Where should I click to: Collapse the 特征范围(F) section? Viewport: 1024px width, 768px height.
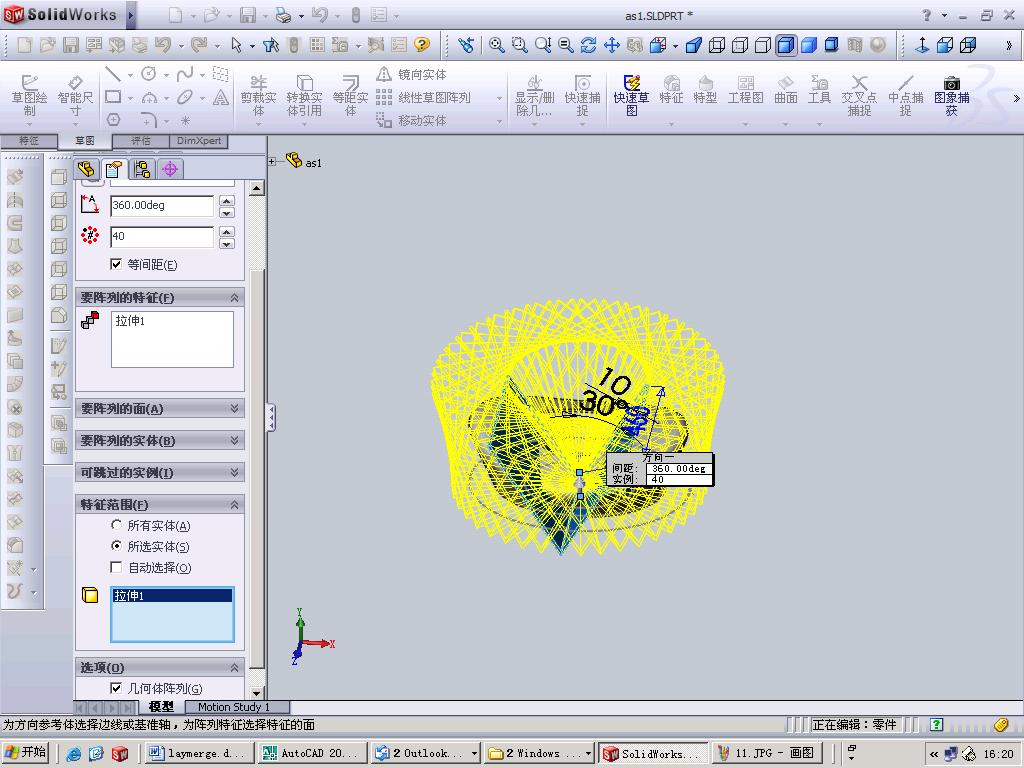point(234,504)
